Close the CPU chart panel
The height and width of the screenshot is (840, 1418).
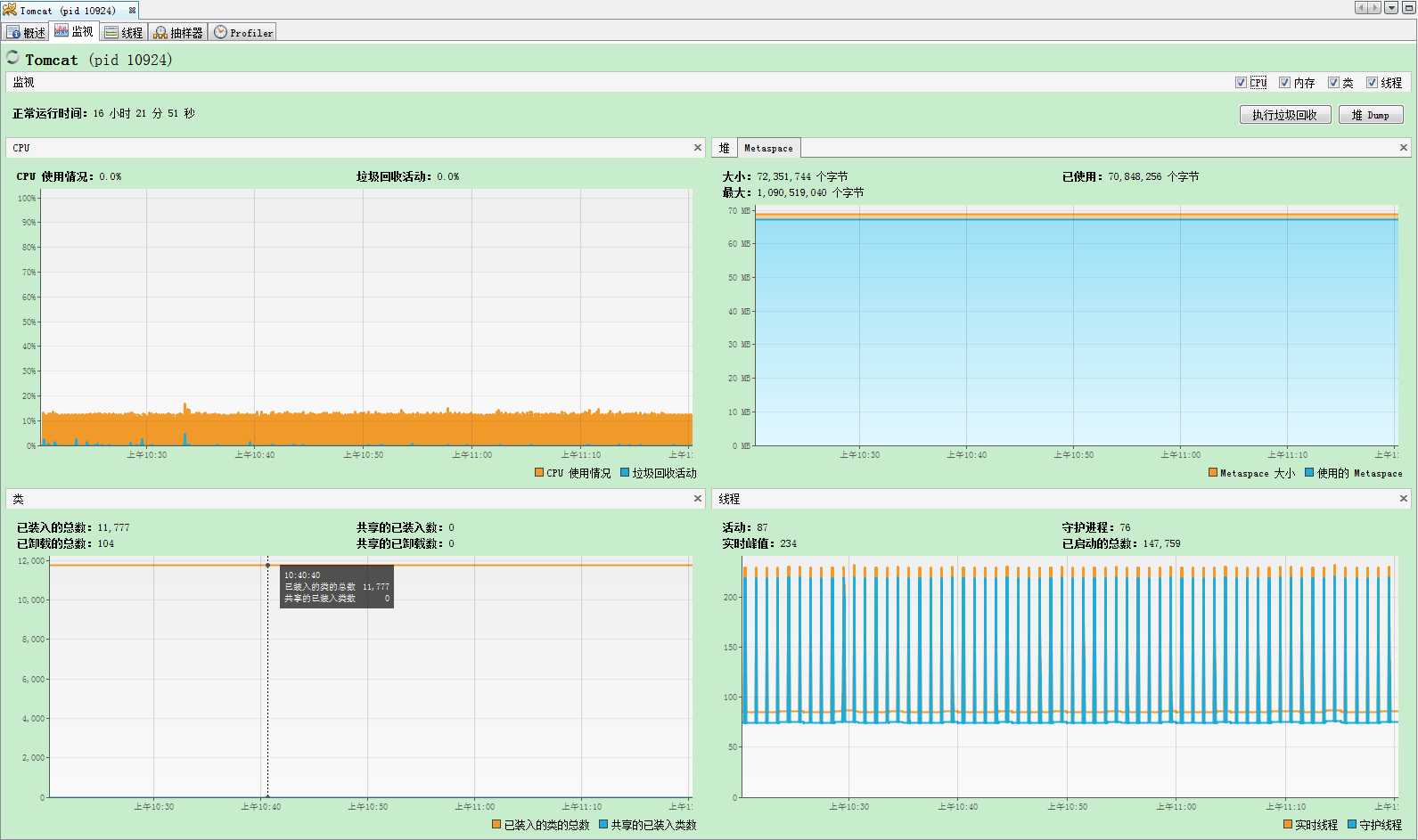pos(698,148)
